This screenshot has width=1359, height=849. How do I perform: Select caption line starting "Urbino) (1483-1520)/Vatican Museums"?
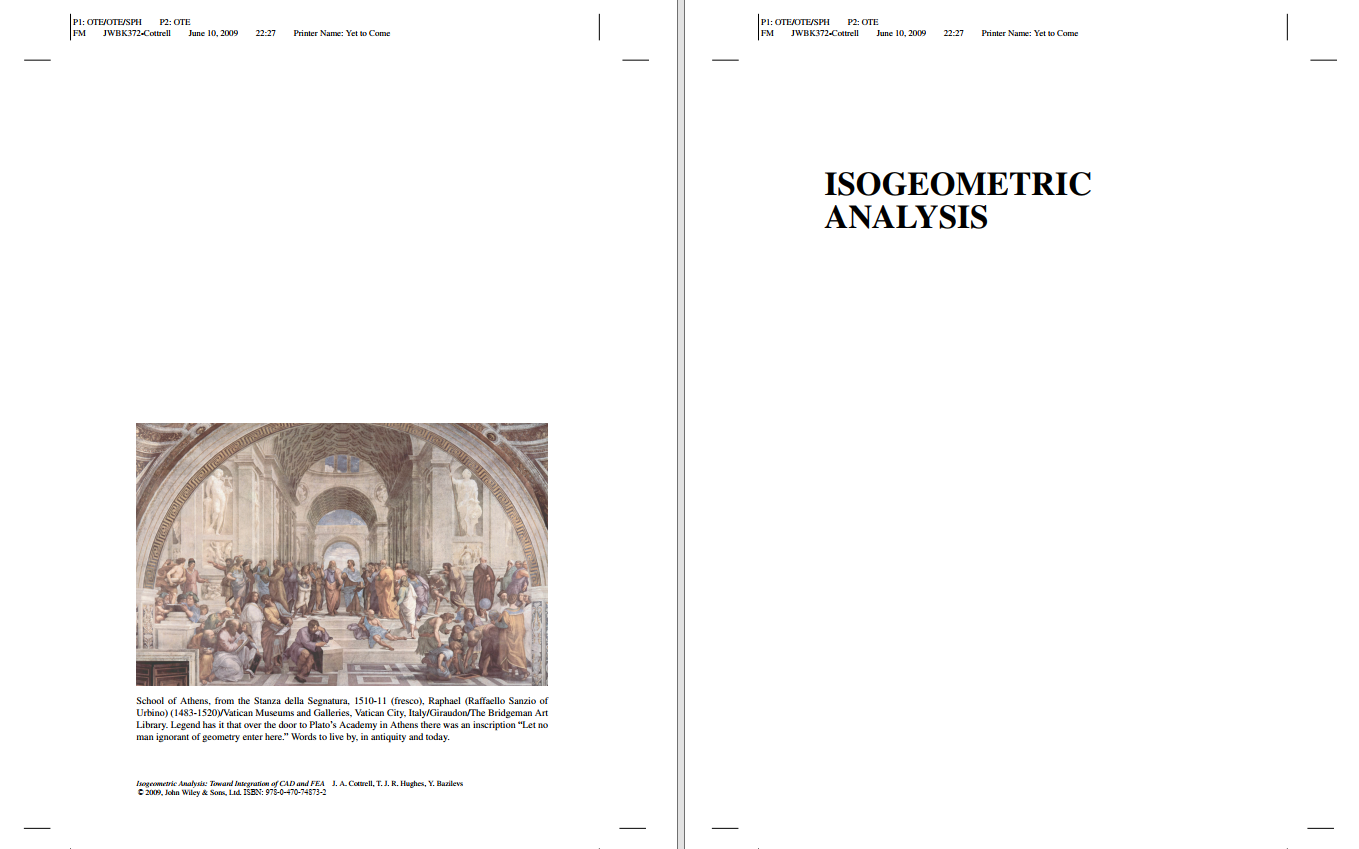(x=342, y=714)
